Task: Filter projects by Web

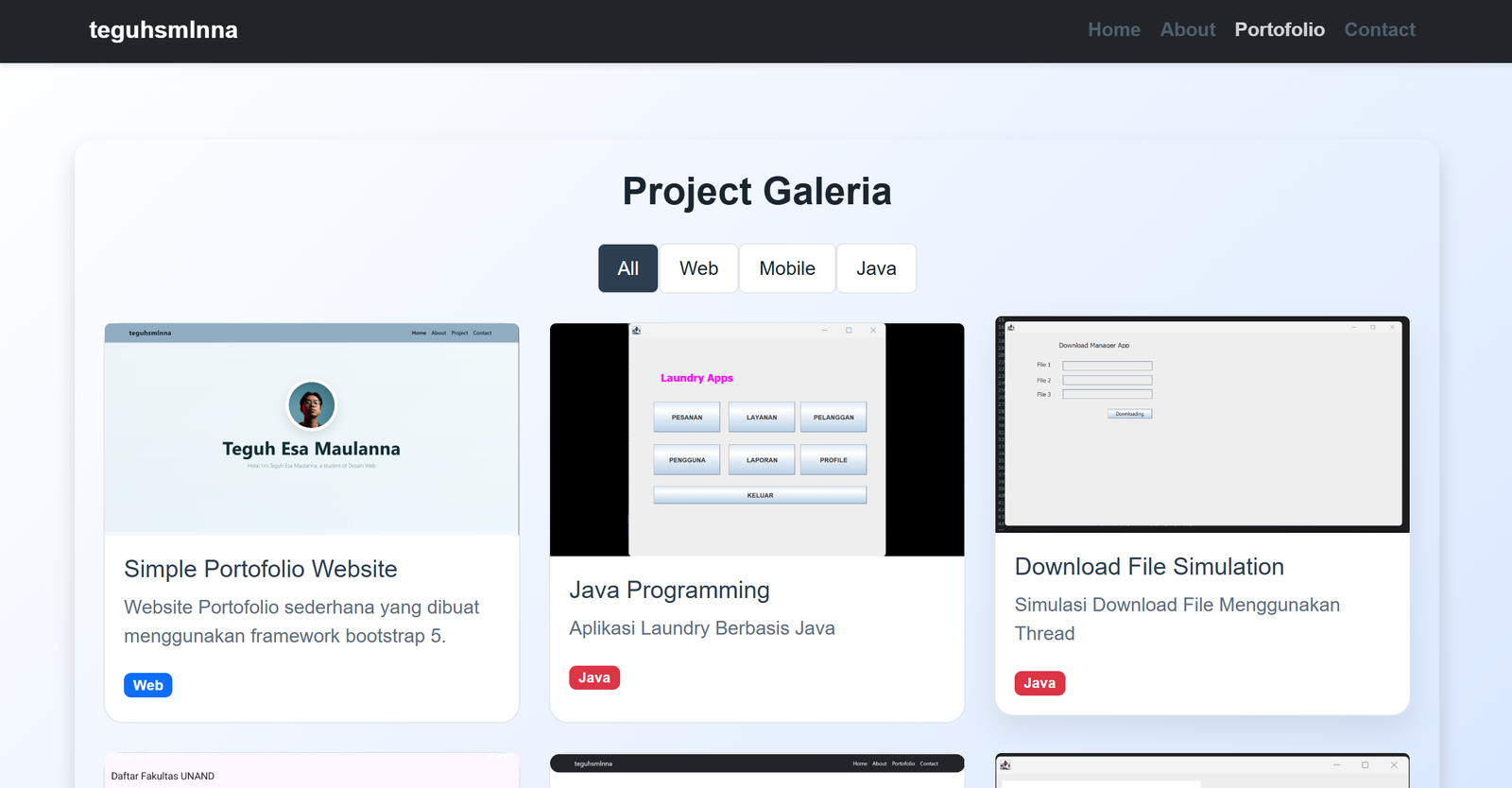Action: 698,268
